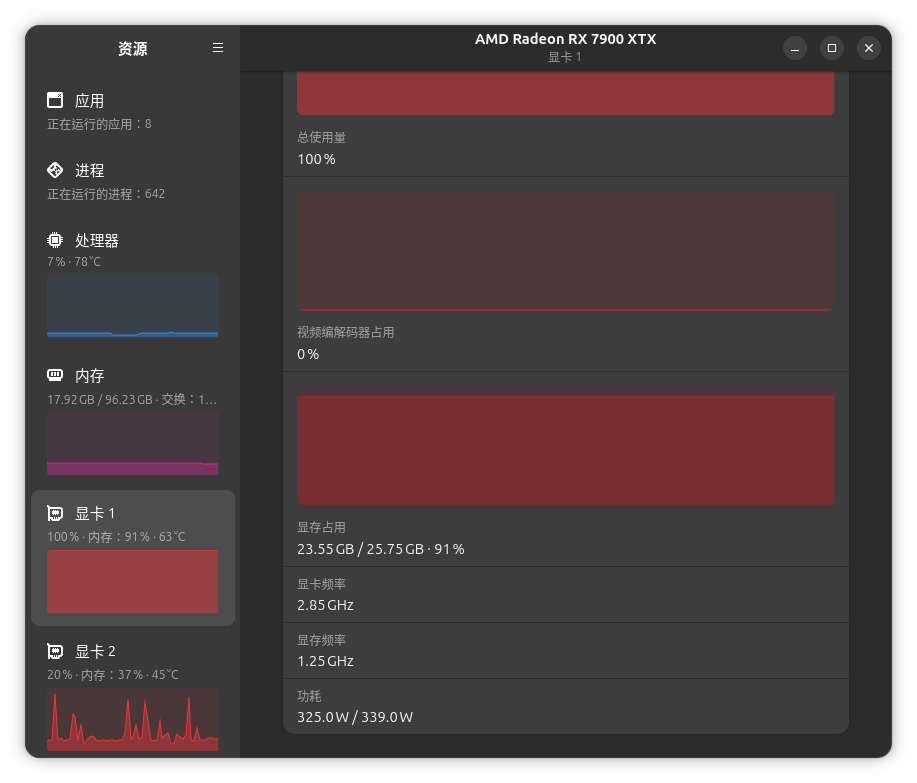Click the 显卡 2 spiky usage graph
This screenshot has width=917, height=783.
133,719
